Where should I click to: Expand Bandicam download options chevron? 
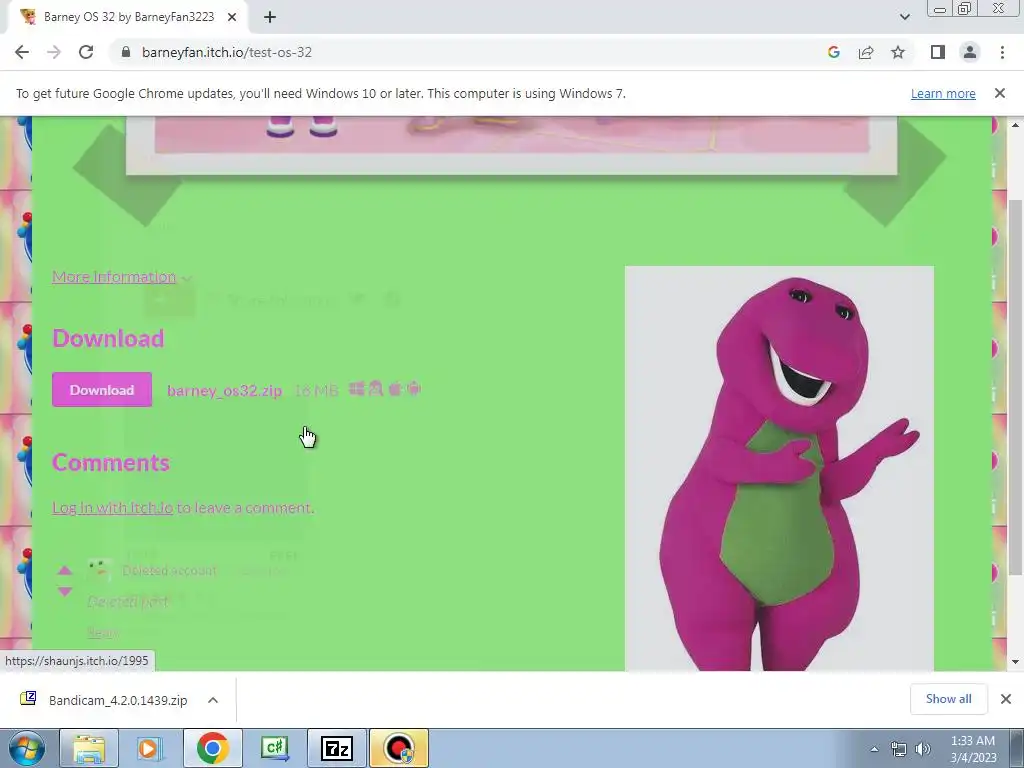[x=213, y=700]
